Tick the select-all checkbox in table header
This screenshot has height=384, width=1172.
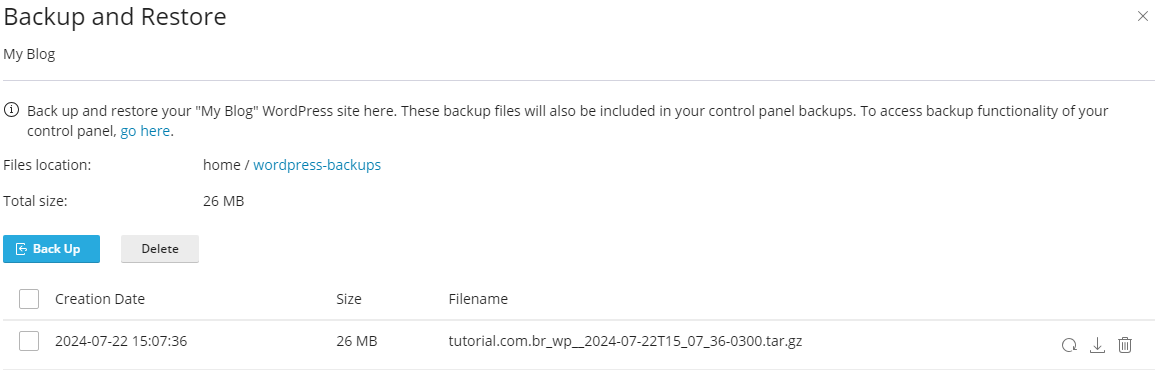[x=29, y=299]
